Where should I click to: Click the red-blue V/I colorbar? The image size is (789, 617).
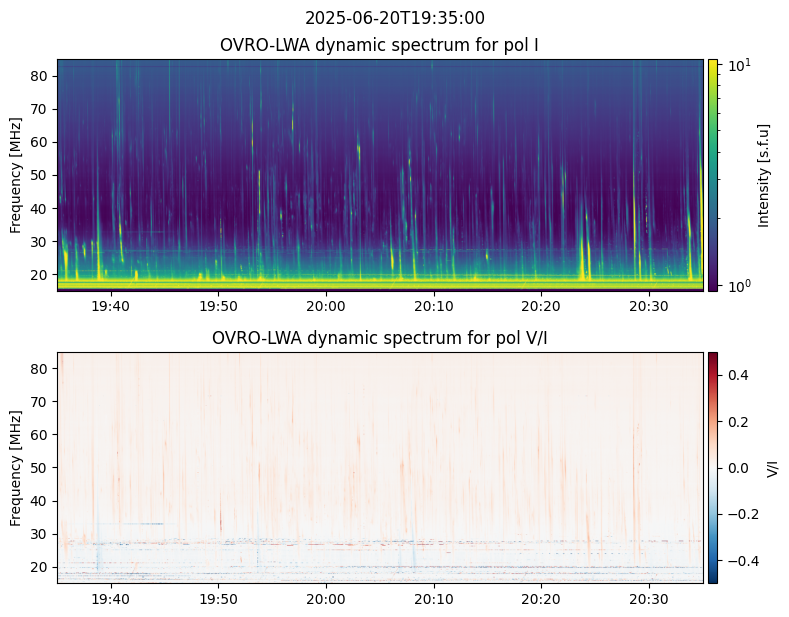click(713, 467)
